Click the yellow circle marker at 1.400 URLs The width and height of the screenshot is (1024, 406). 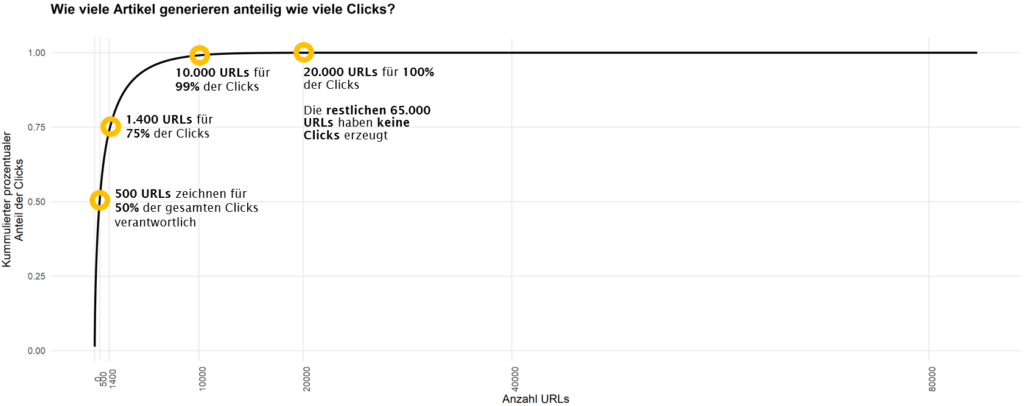110,127
